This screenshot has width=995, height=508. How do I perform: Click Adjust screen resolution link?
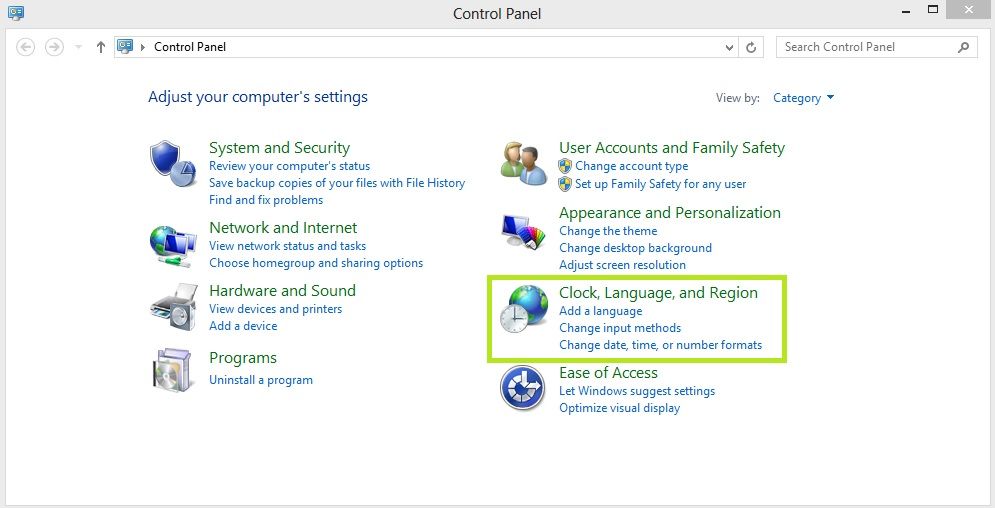pos(623,265)
